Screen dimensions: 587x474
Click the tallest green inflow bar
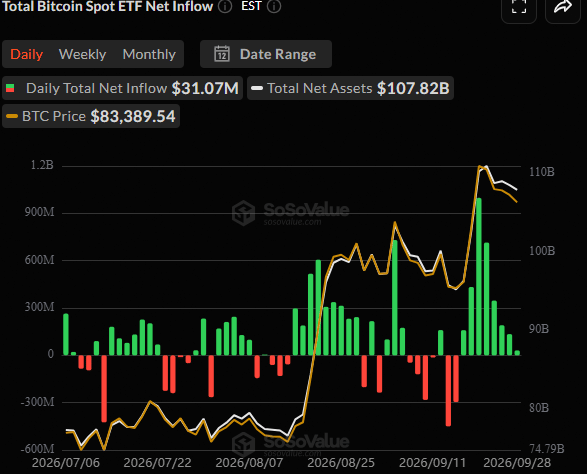[479, 276]
